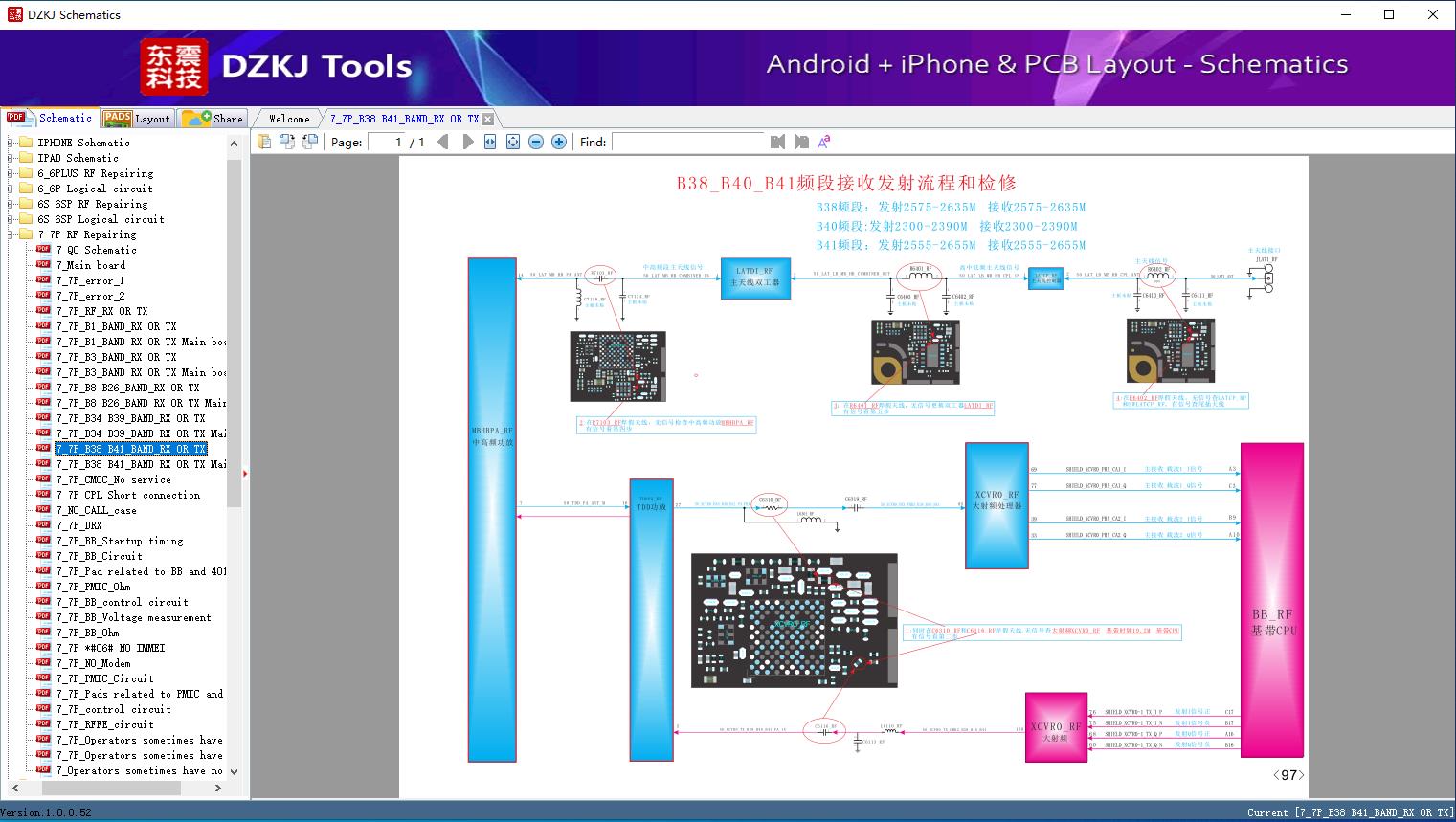Click the PDF icon beside 7_7P_BB_Circuit
Viewport: 1456px width, 822px height.
click(43, 556)
